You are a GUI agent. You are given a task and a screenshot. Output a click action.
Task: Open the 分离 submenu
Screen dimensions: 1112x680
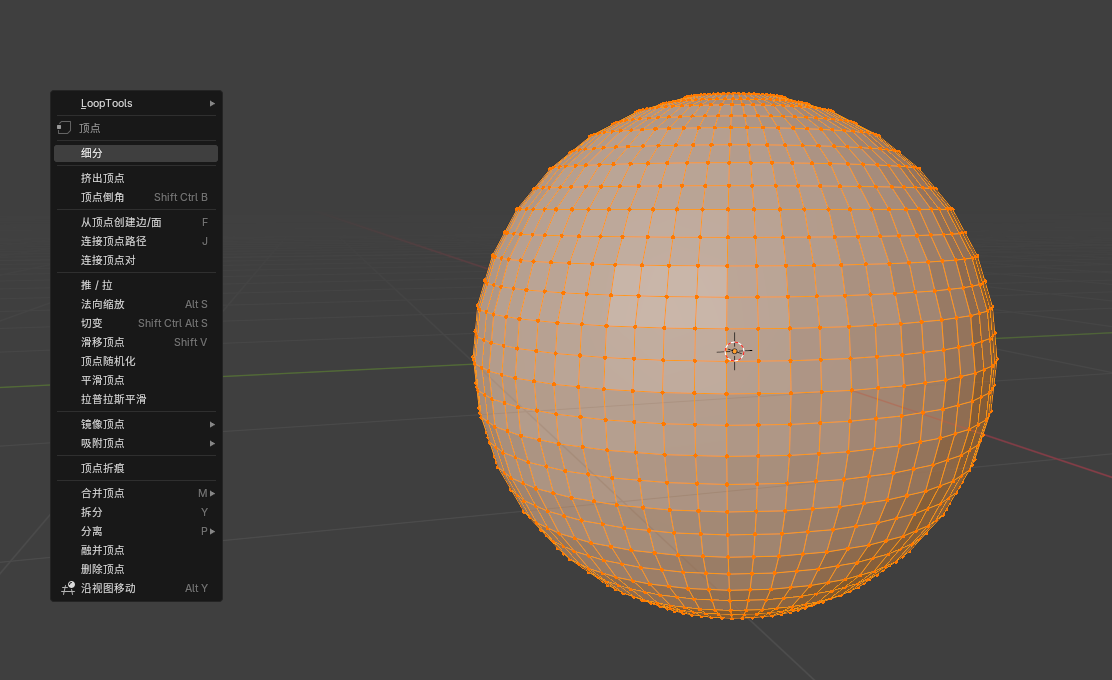point(136,531)
